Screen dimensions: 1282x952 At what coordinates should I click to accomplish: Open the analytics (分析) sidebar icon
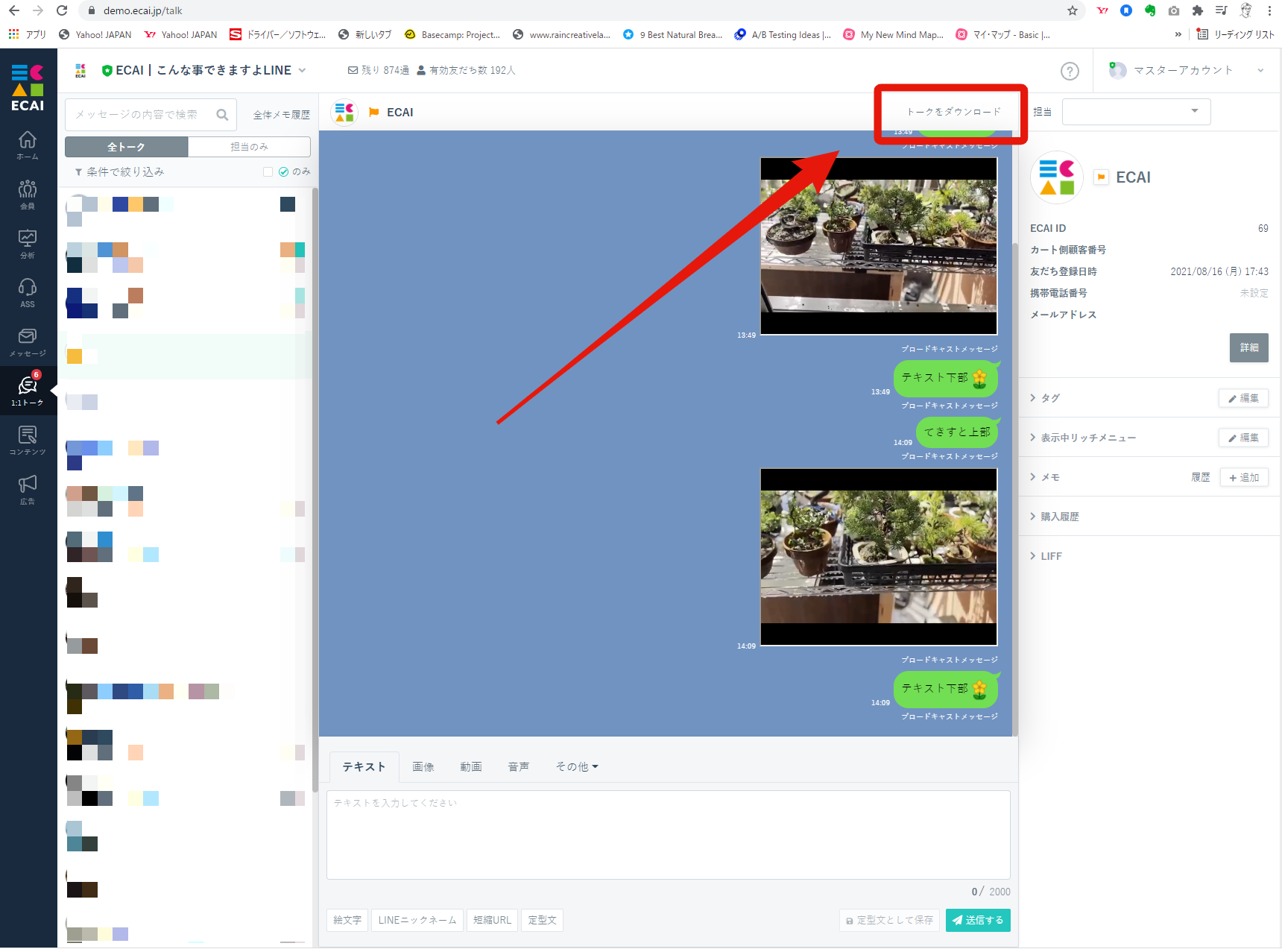click(28, 243)
